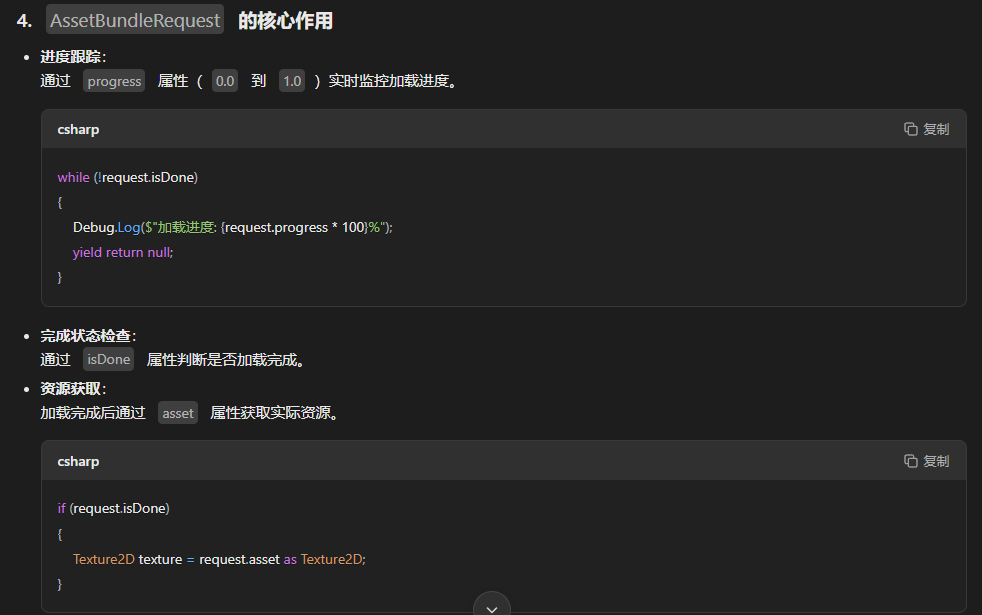
Task: Click the csharp label of first code block
Action: coord(78,130)
